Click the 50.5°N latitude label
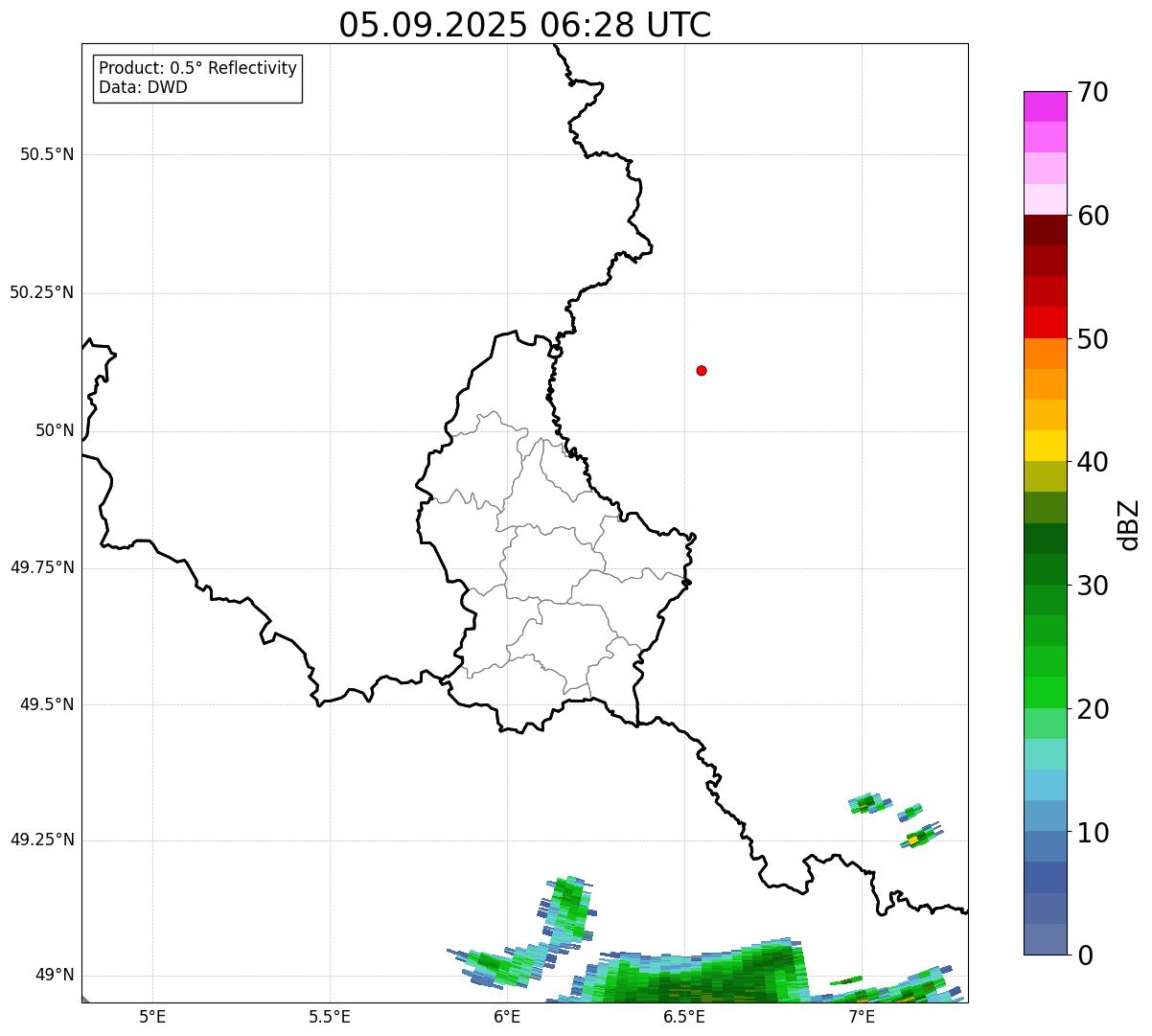Screen dimensions: 1152x1036 pos(47,154)
